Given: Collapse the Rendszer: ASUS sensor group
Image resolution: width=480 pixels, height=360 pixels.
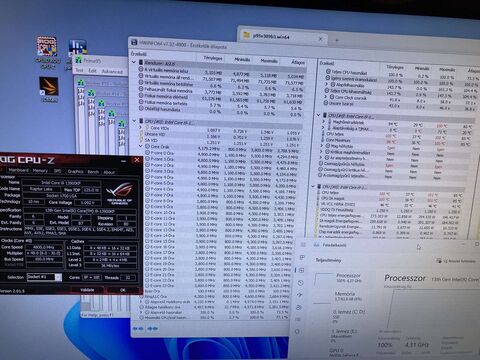Looking at the screenshot, I should [x=134, y=62].
